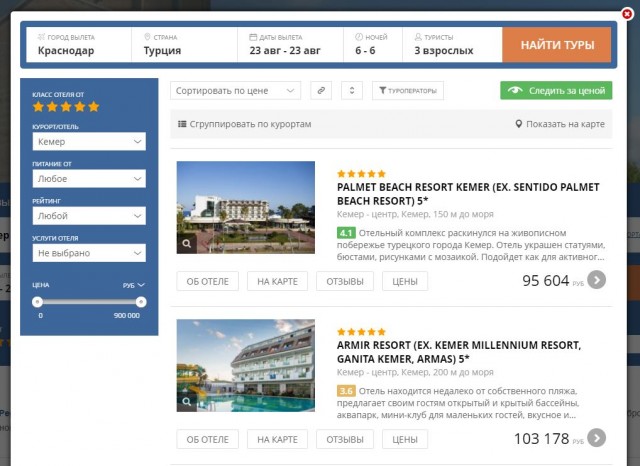Click the red close icon of the popup
Screen dimensions: 640x466
click(627, 14)
